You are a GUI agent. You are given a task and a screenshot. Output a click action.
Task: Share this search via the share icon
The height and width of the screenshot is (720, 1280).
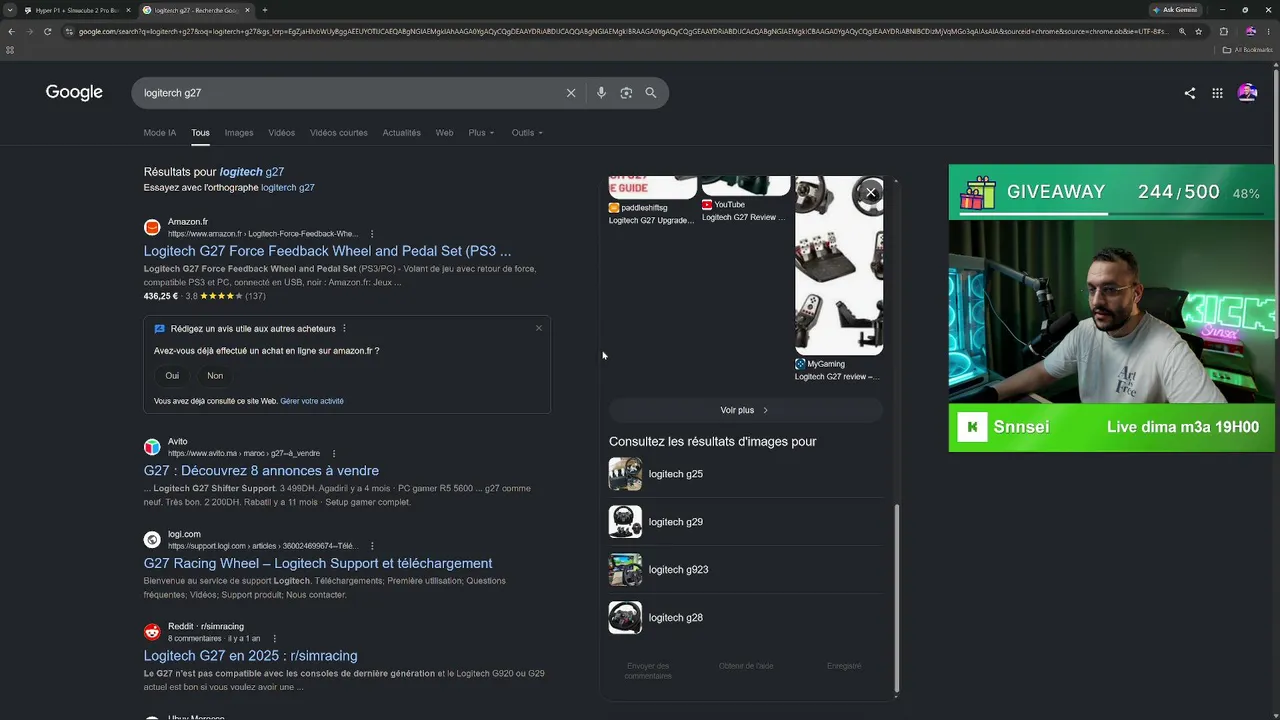(1189, 93)
